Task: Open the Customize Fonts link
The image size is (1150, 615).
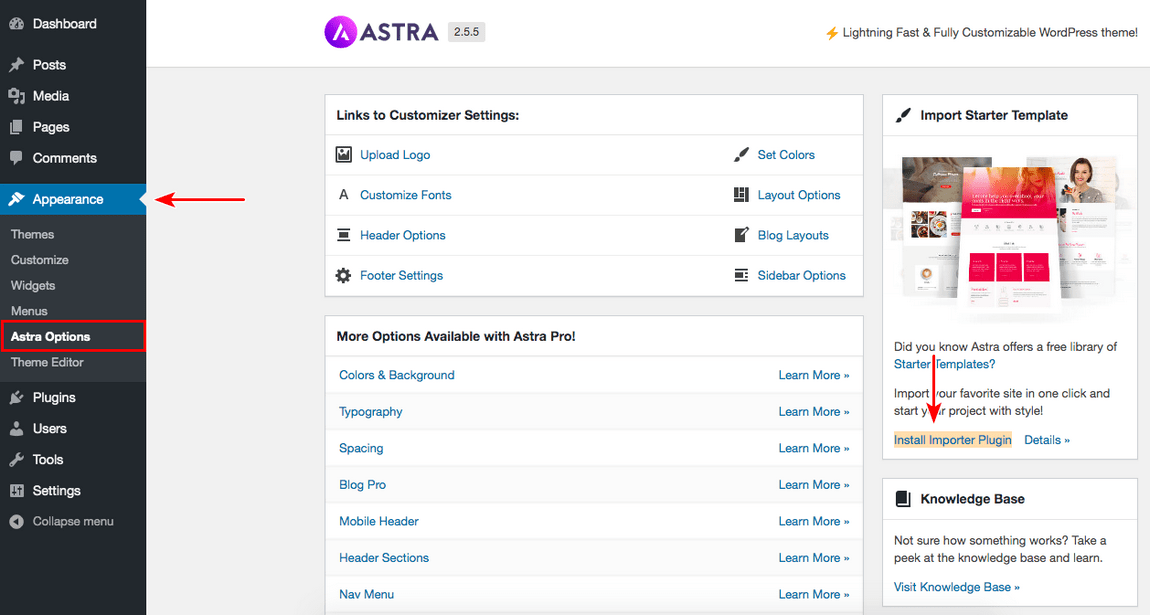Action: [x=406, y=195]
